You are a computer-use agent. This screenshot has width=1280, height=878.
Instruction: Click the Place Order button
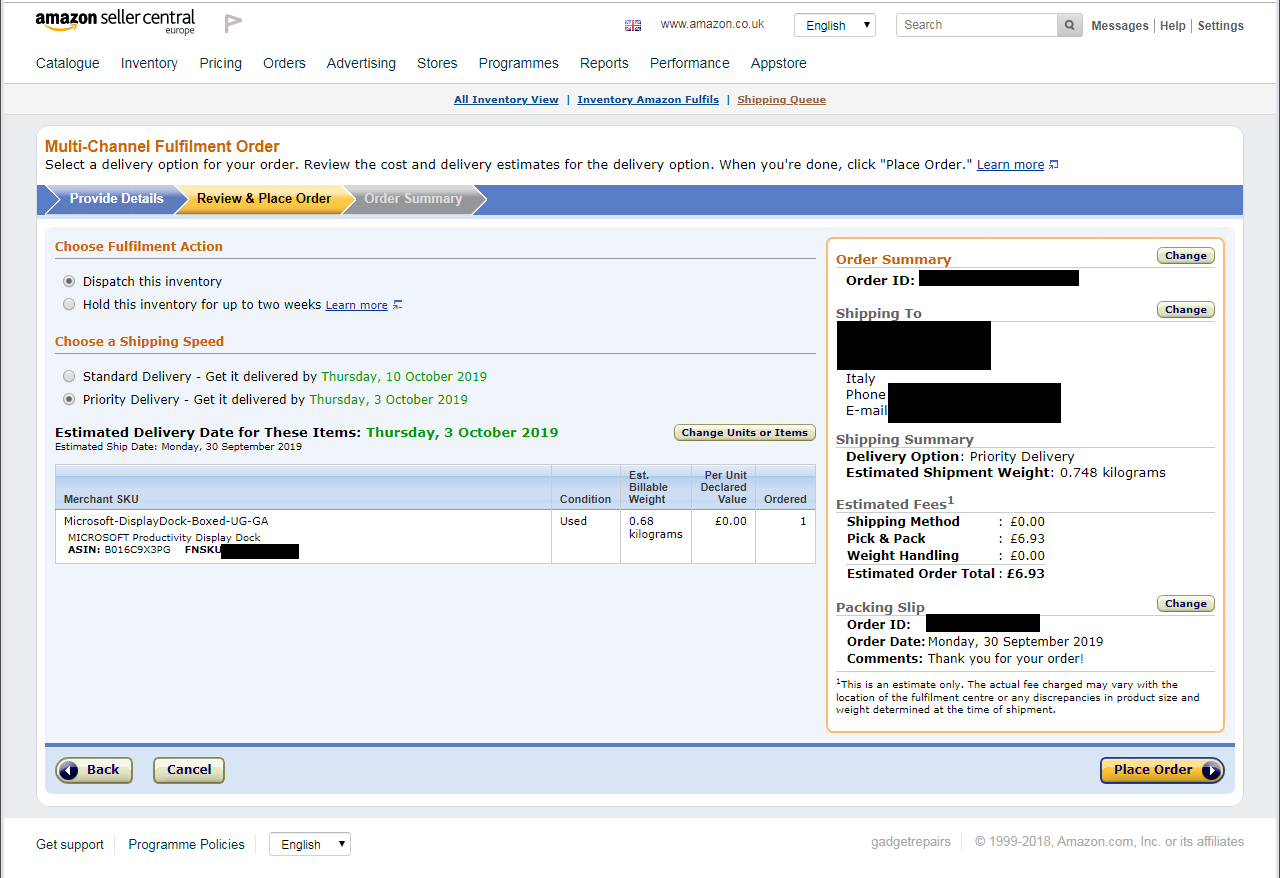click(x=1162, y=770)
